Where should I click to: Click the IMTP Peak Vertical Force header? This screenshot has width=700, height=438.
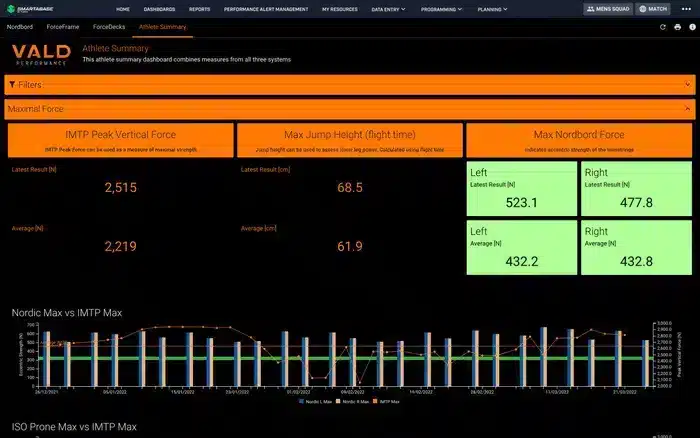click(121, 140)
